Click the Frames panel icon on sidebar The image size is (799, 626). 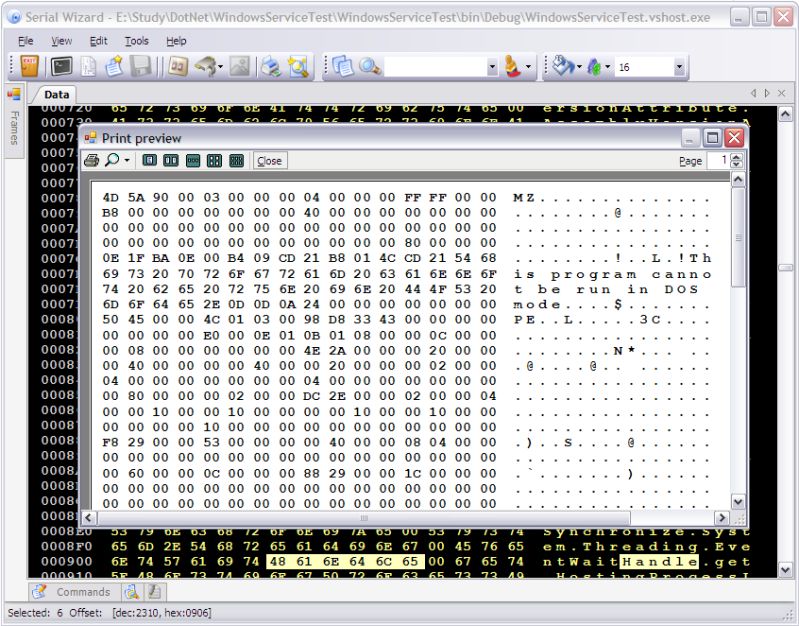pyautogui.click(x=14, y=95)
